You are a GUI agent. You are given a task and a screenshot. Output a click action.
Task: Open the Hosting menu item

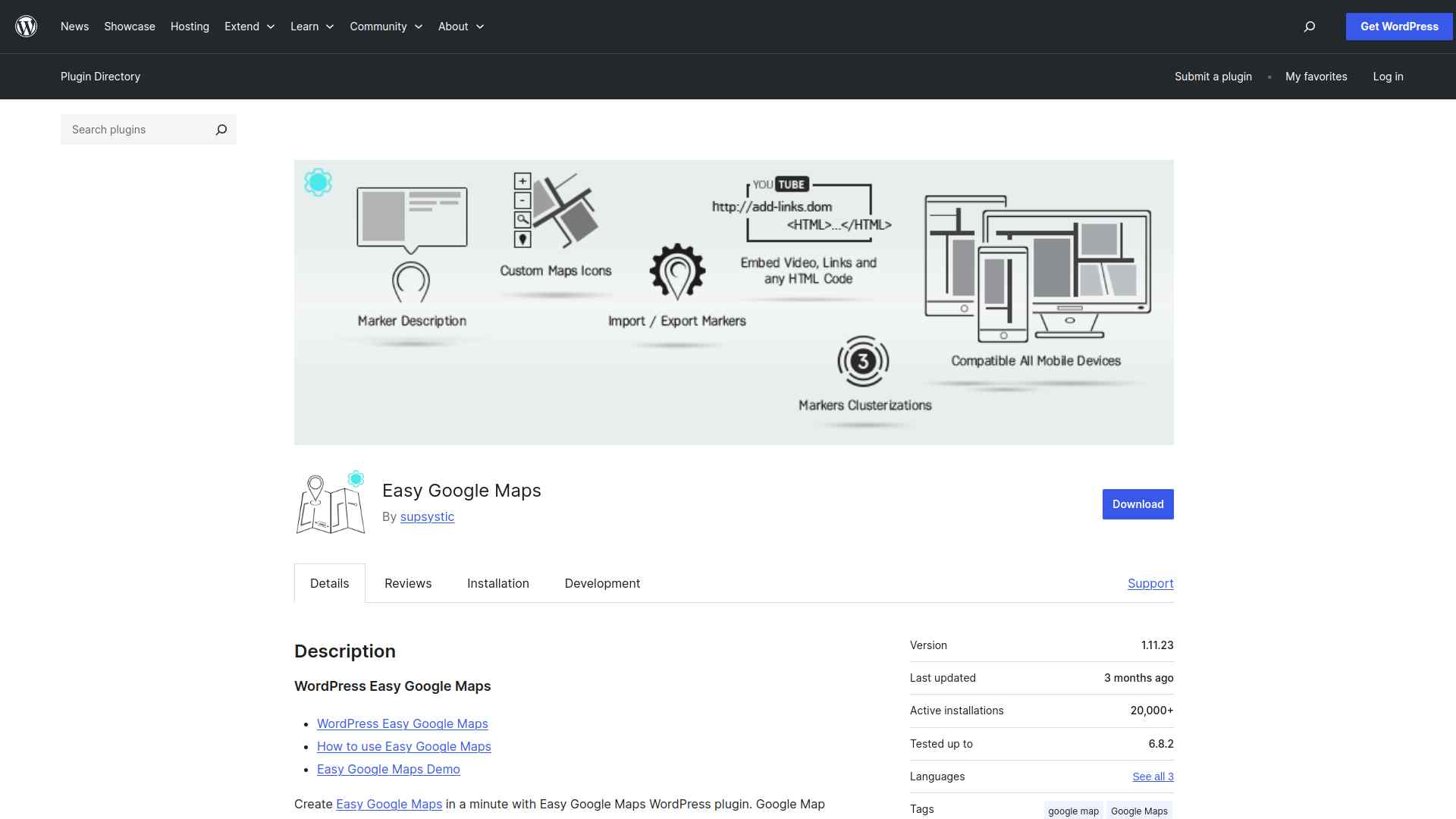coord(190,27)
